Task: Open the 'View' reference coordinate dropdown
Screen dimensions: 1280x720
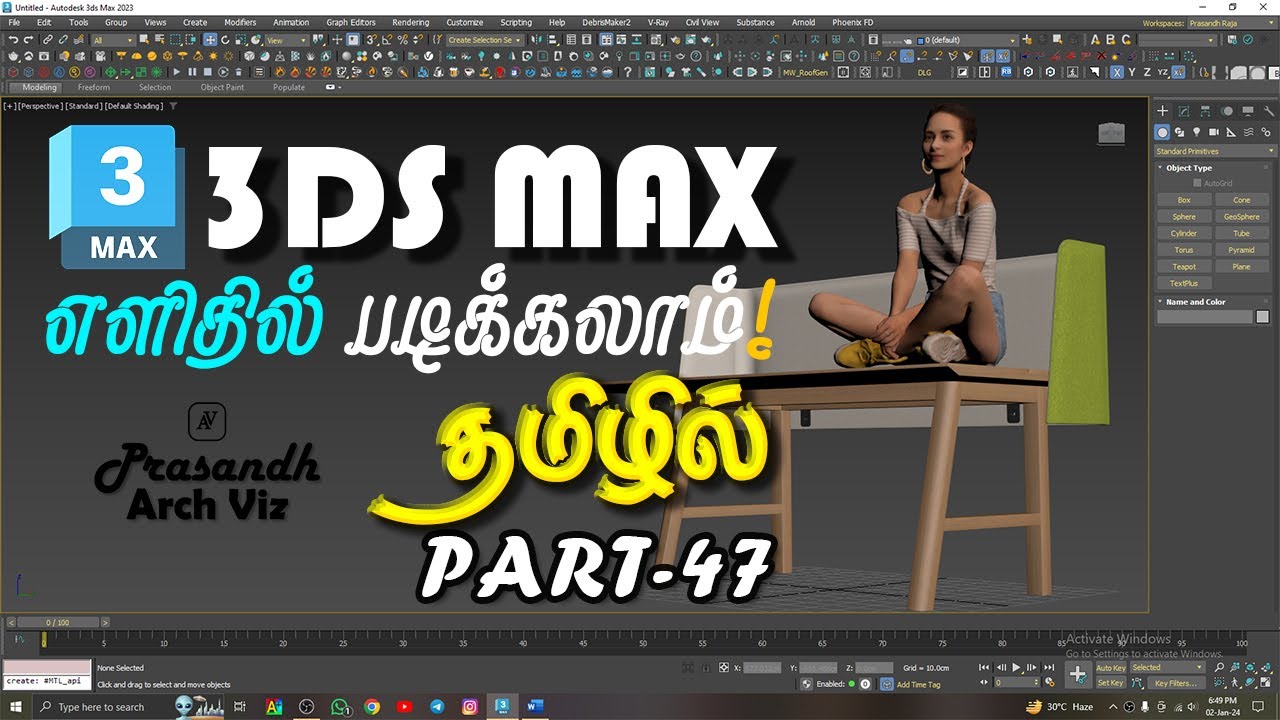Action: pos(287,40)
